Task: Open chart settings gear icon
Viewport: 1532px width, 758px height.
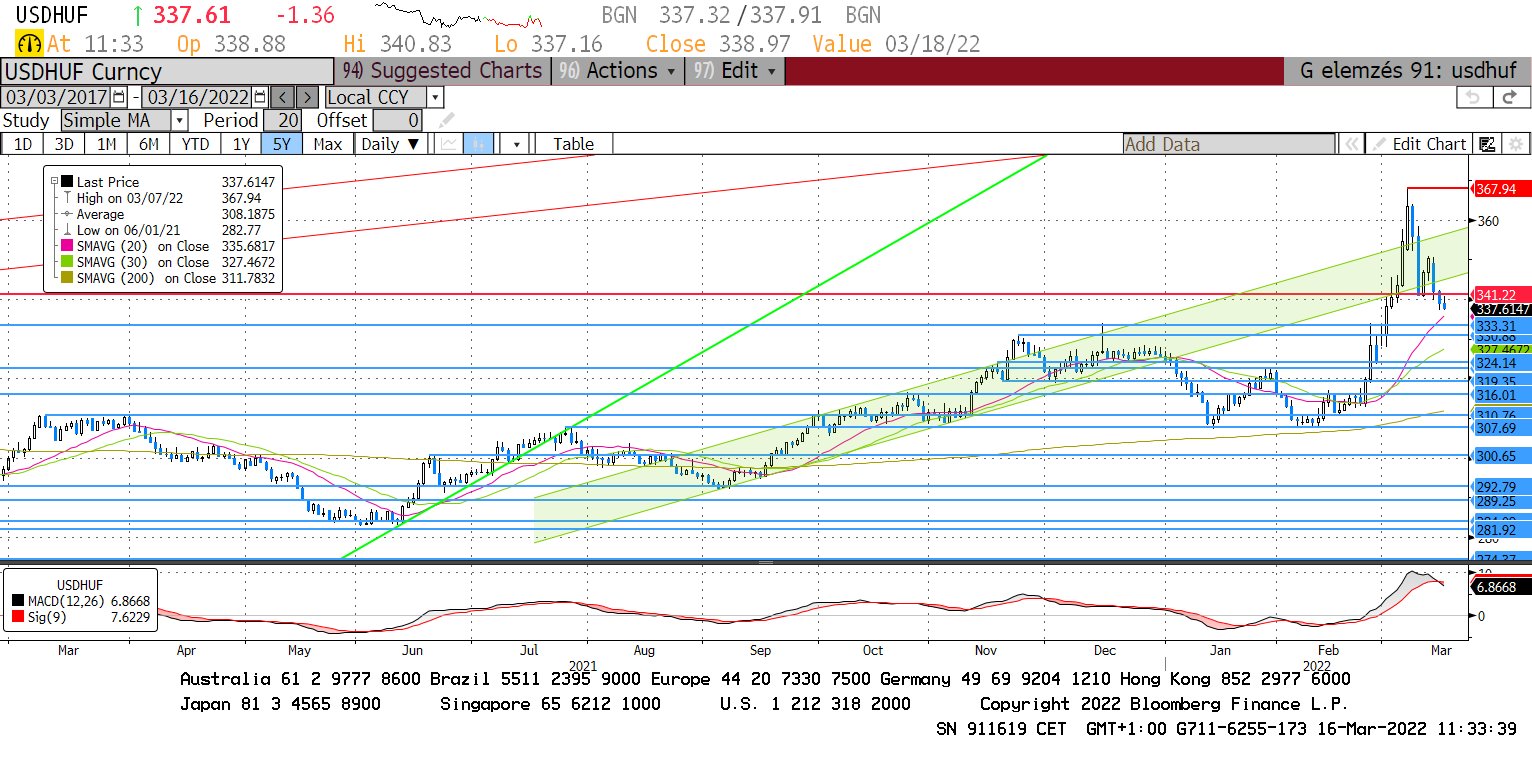Action: [1517, 144]
